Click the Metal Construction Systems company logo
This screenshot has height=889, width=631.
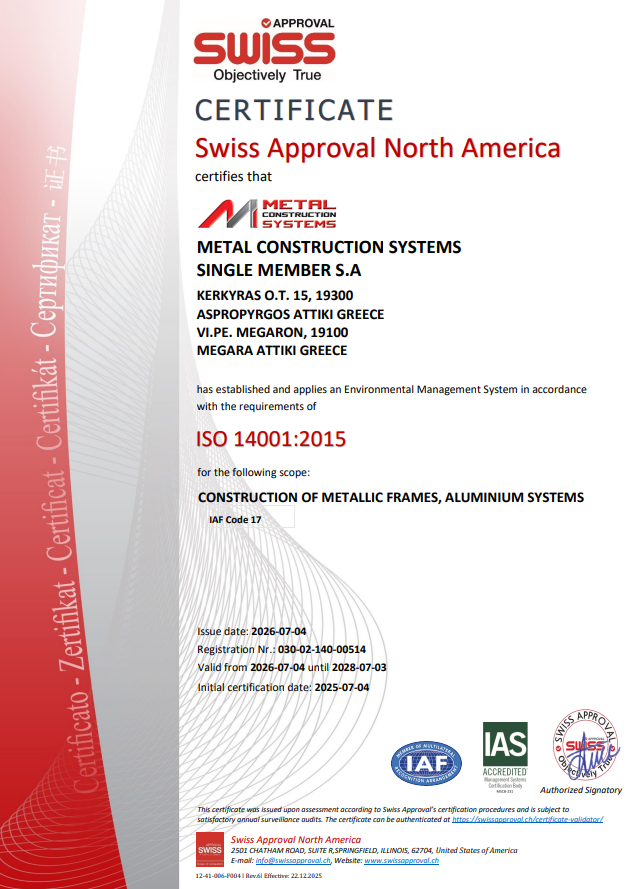point(267,214)
